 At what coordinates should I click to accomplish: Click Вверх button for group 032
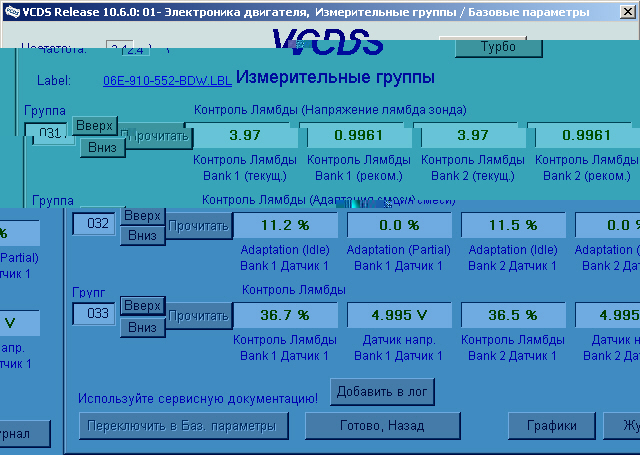point(142,215)
